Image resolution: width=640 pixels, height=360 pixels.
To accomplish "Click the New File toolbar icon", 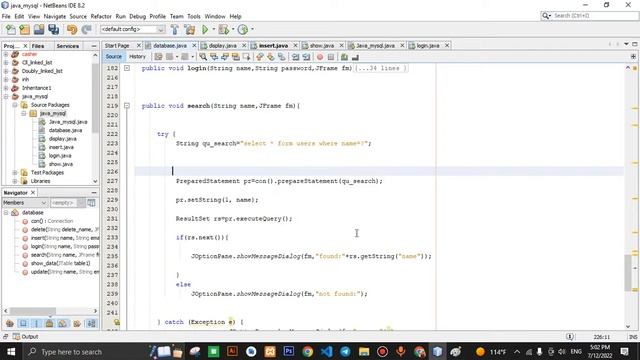I will pyautogui.click(x=11, y=29).
